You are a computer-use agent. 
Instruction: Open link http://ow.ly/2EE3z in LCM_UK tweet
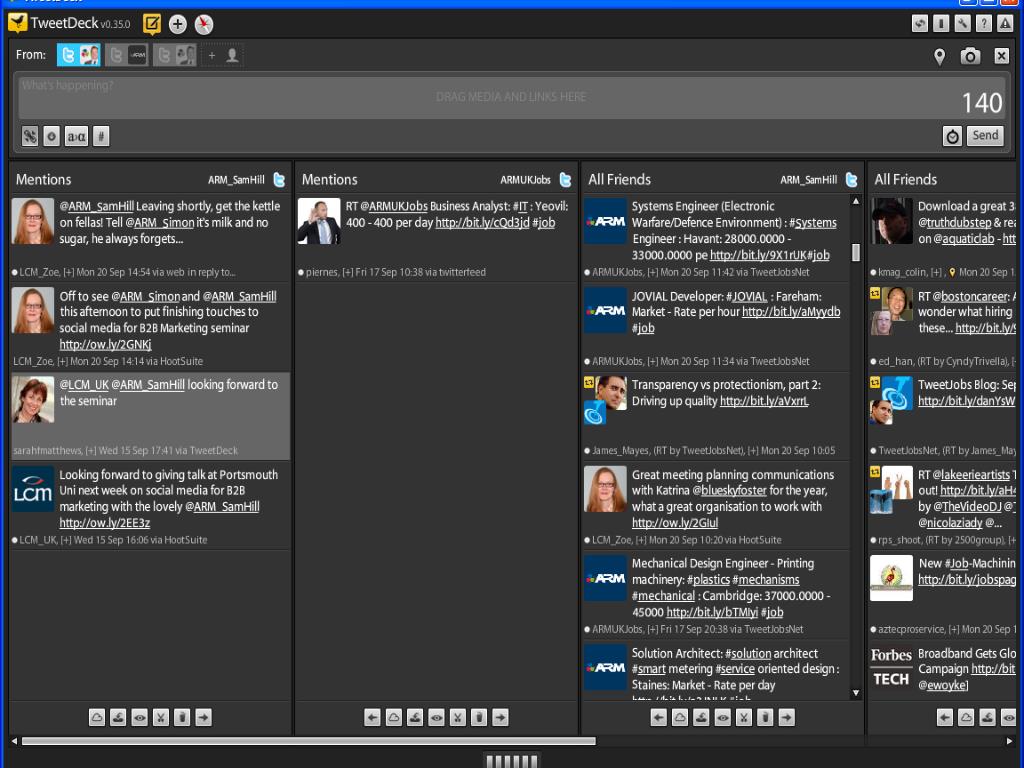click(104, 522)
